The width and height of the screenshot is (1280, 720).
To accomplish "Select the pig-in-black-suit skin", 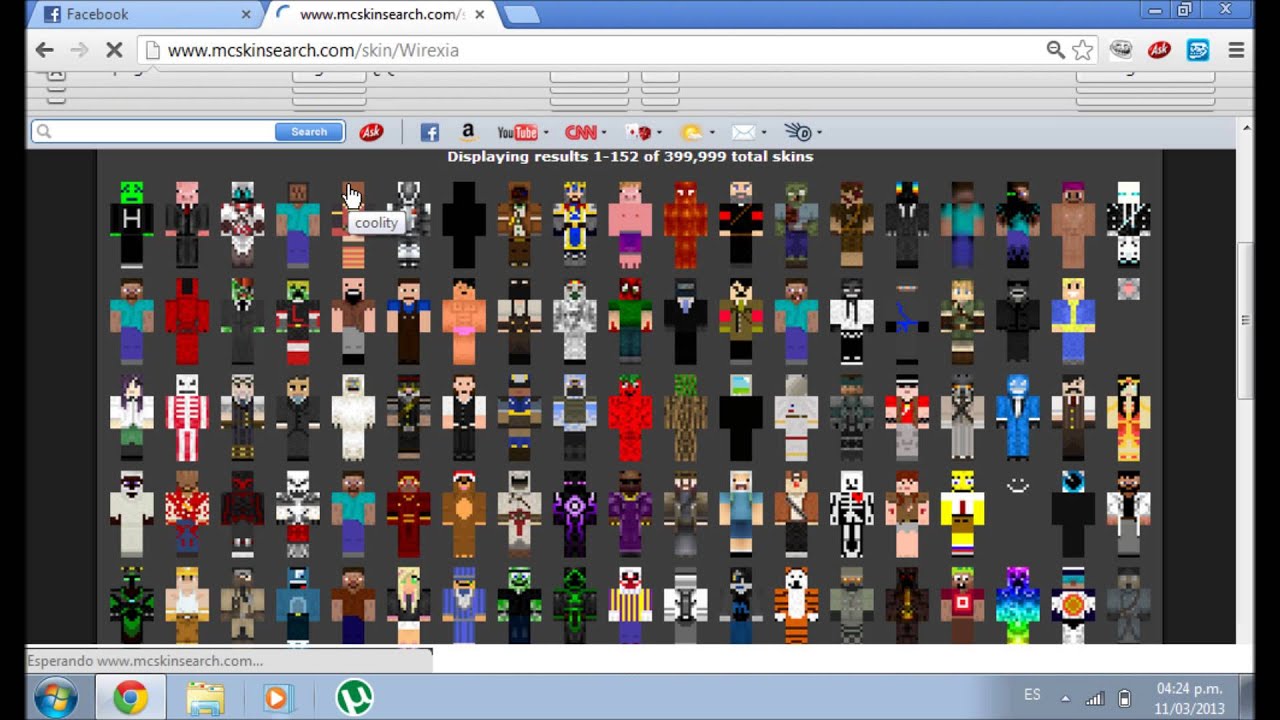I will 187,224.
